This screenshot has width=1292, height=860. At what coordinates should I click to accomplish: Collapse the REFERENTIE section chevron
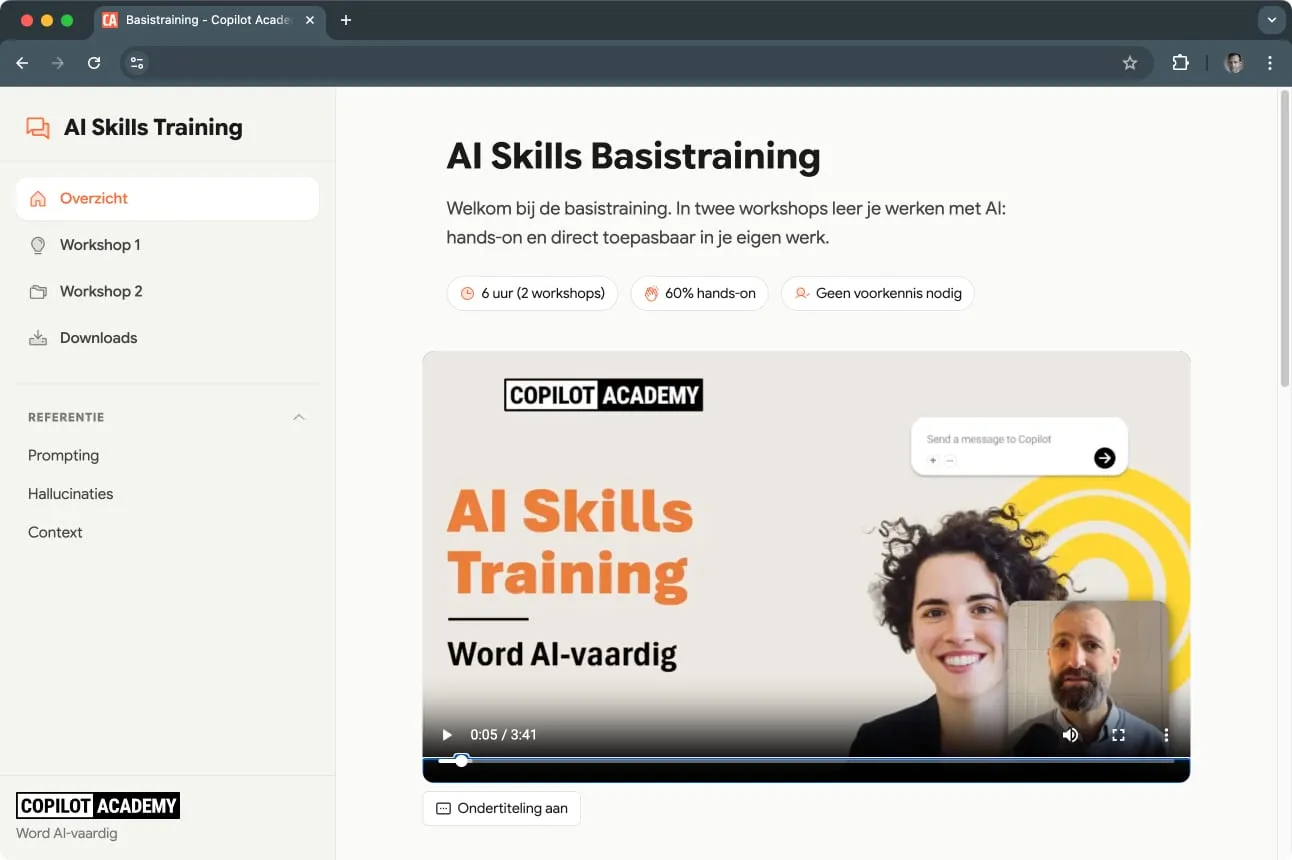(x=298, y=417)
